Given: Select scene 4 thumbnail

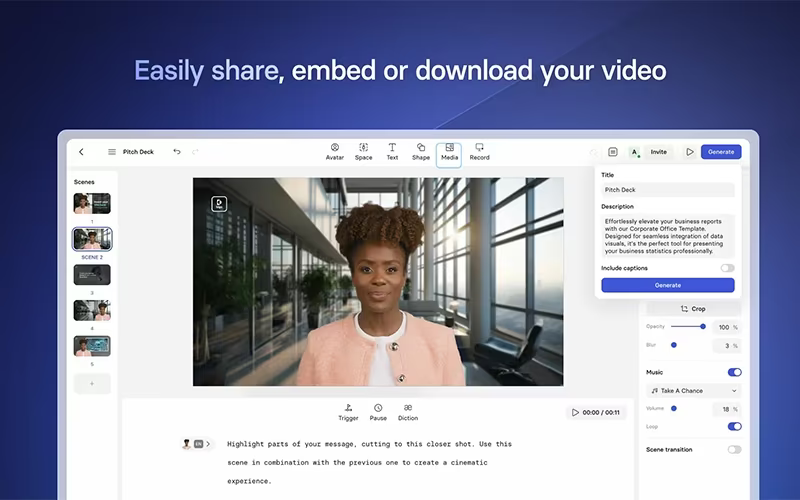Looking at the screenshot, I should (x=92, y=310).
